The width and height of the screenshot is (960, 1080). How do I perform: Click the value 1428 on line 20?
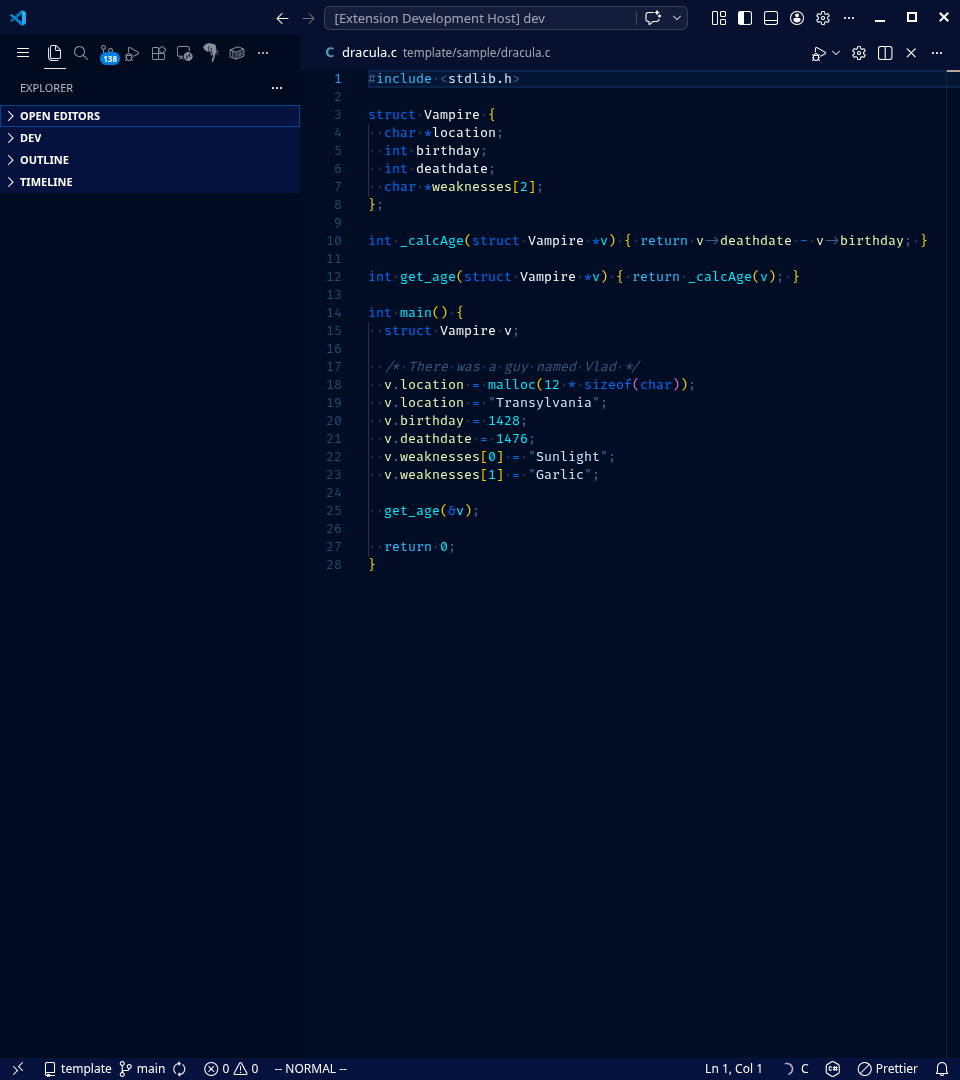pyautogui.click(x=503, y=420)
